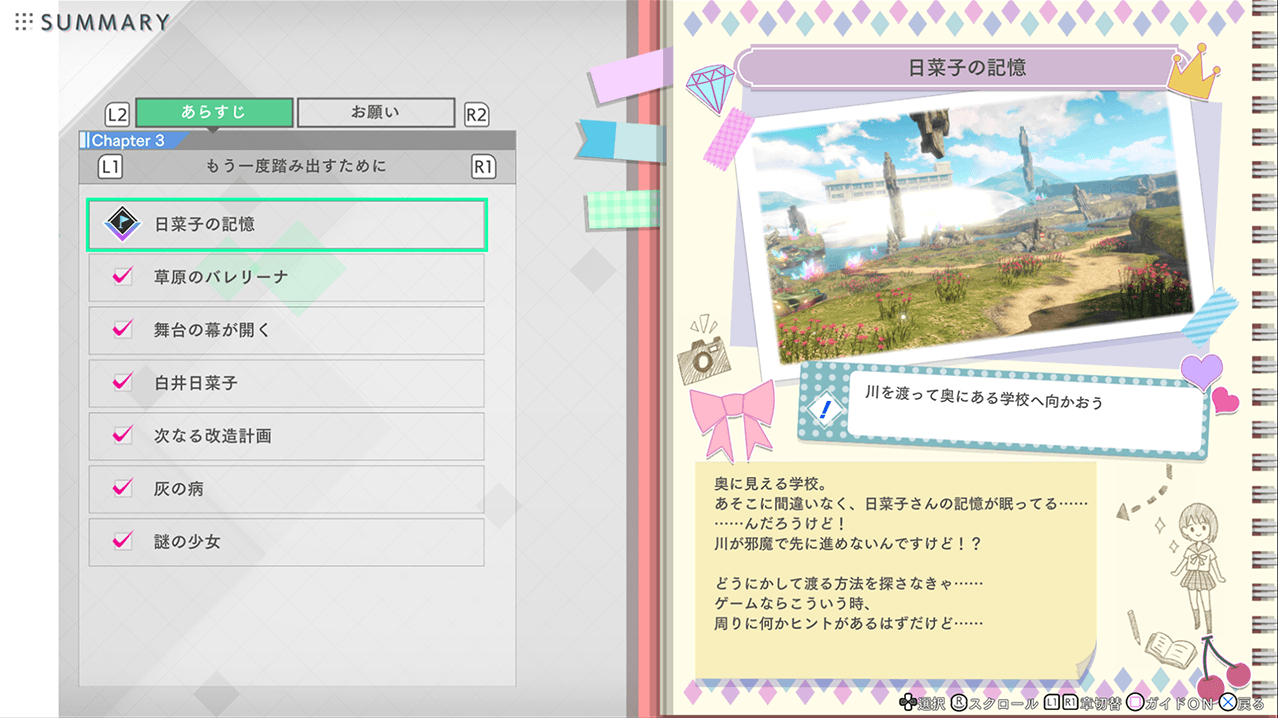
Task: Click the L1 R1 章切替 hint
Action: tap(1083, 704)
